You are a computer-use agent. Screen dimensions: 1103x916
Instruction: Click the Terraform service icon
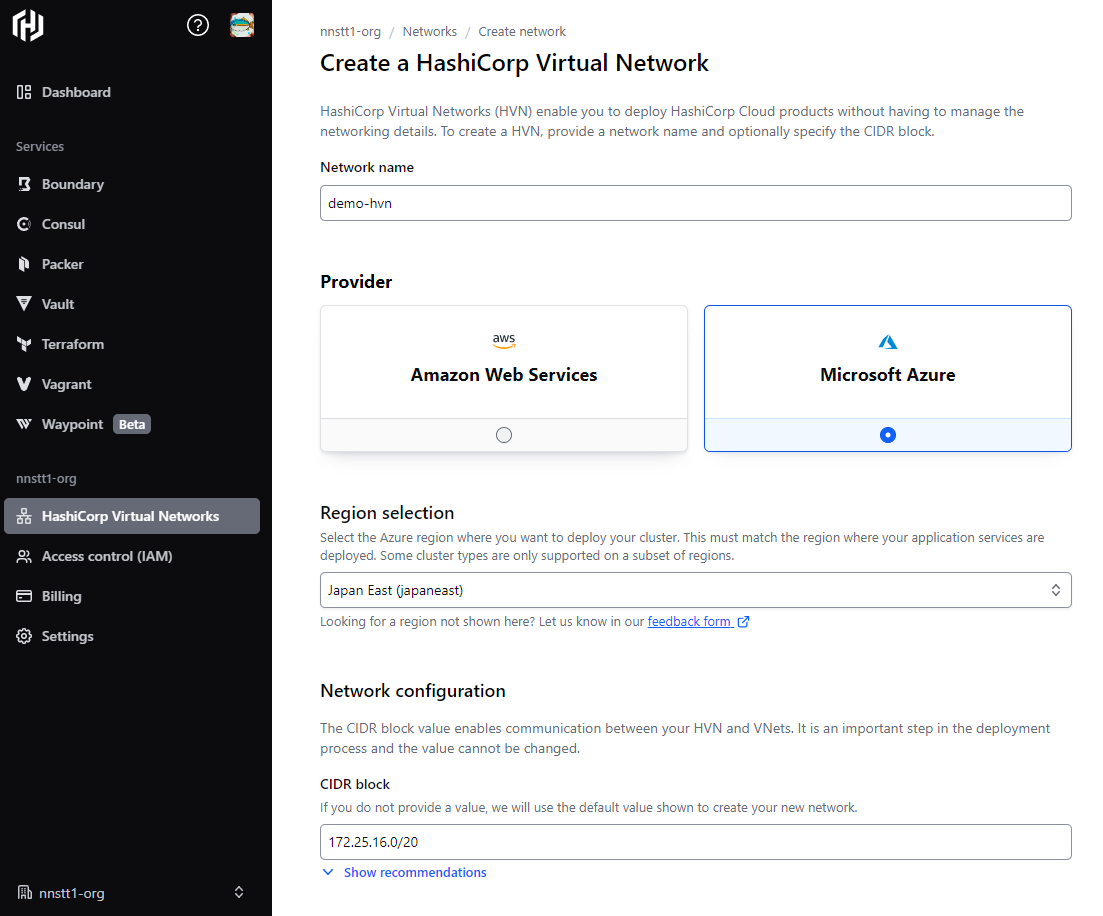(24, 344)
